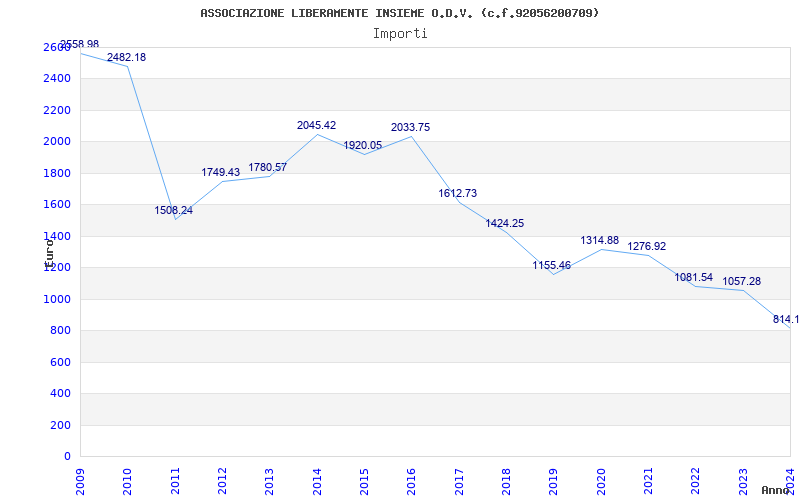Click year 2017 on the x-axis
This screenshot has height=500, width=800.
[458, 478]
